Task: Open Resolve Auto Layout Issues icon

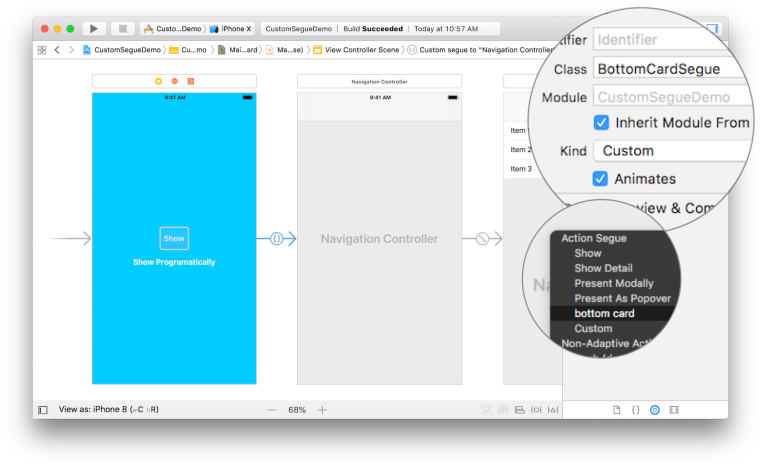Action: pyautogui.click(x=553, y=410)
